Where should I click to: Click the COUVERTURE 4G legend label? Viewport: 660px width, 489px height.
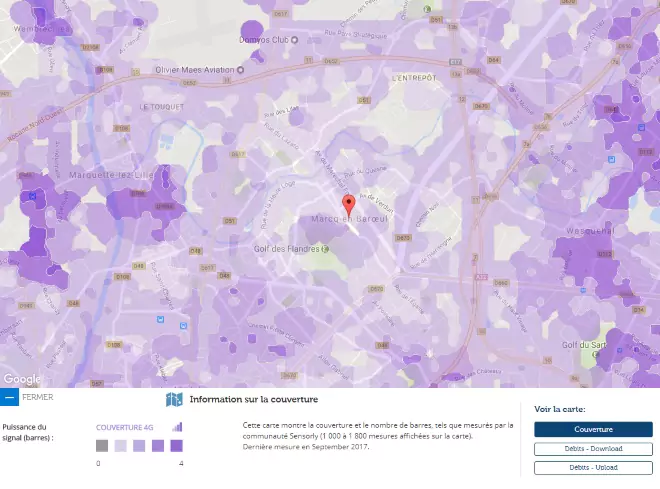[x=124, y=427]
